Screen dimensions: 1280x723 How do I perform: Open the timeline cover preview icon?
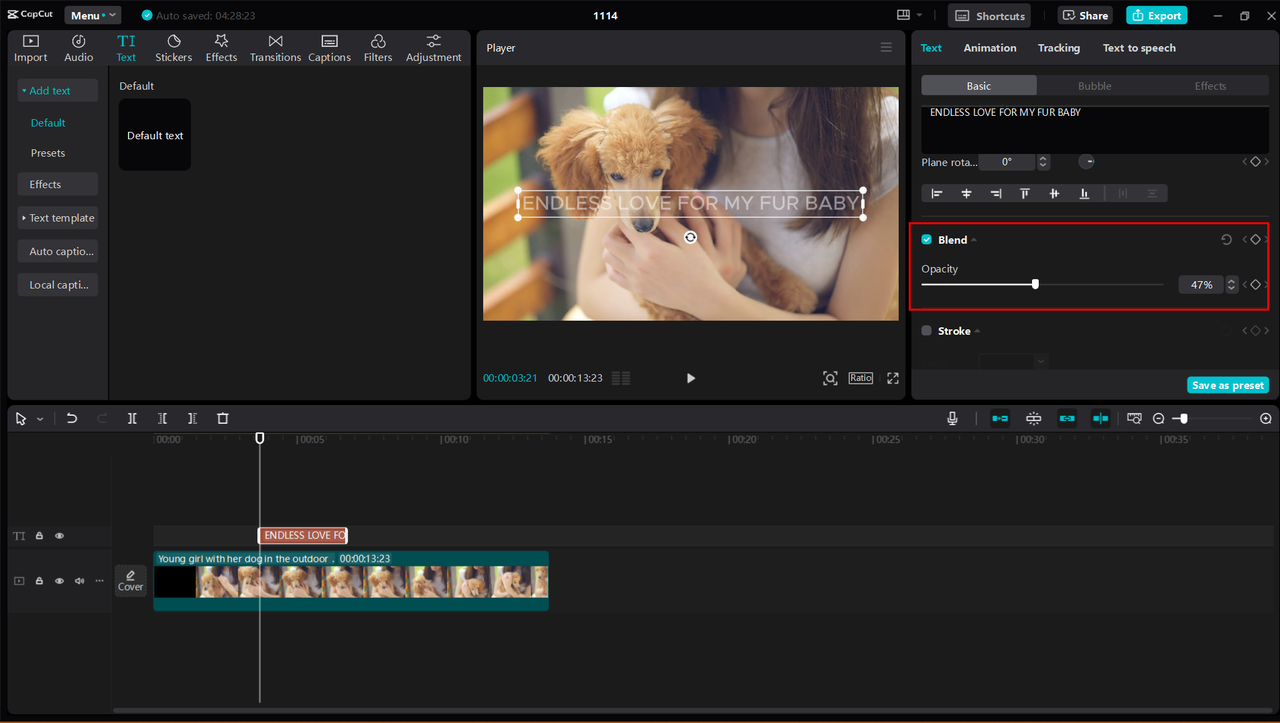pos(1134,419)
